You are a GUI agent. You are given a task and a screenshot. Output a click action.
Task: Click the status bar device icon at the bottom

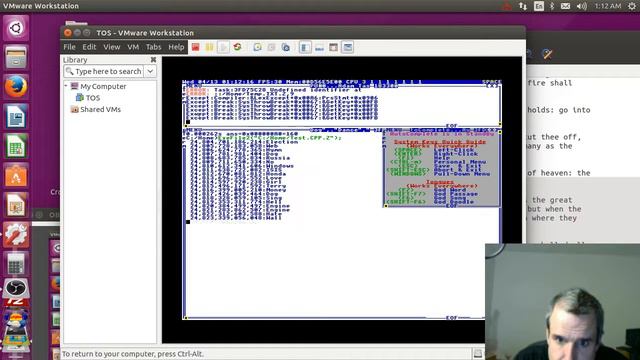[x=477, y=354]
